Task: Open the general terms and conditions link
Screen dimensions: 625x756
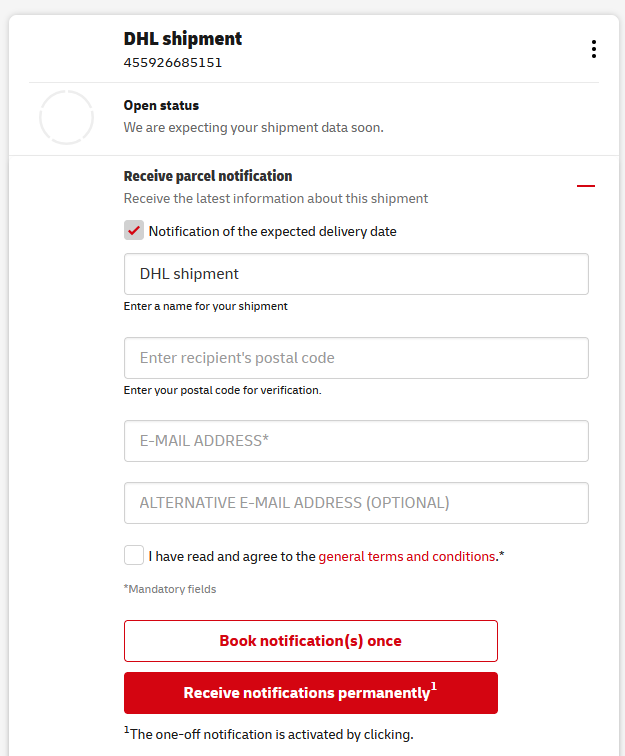Action: tap(407, 556)
